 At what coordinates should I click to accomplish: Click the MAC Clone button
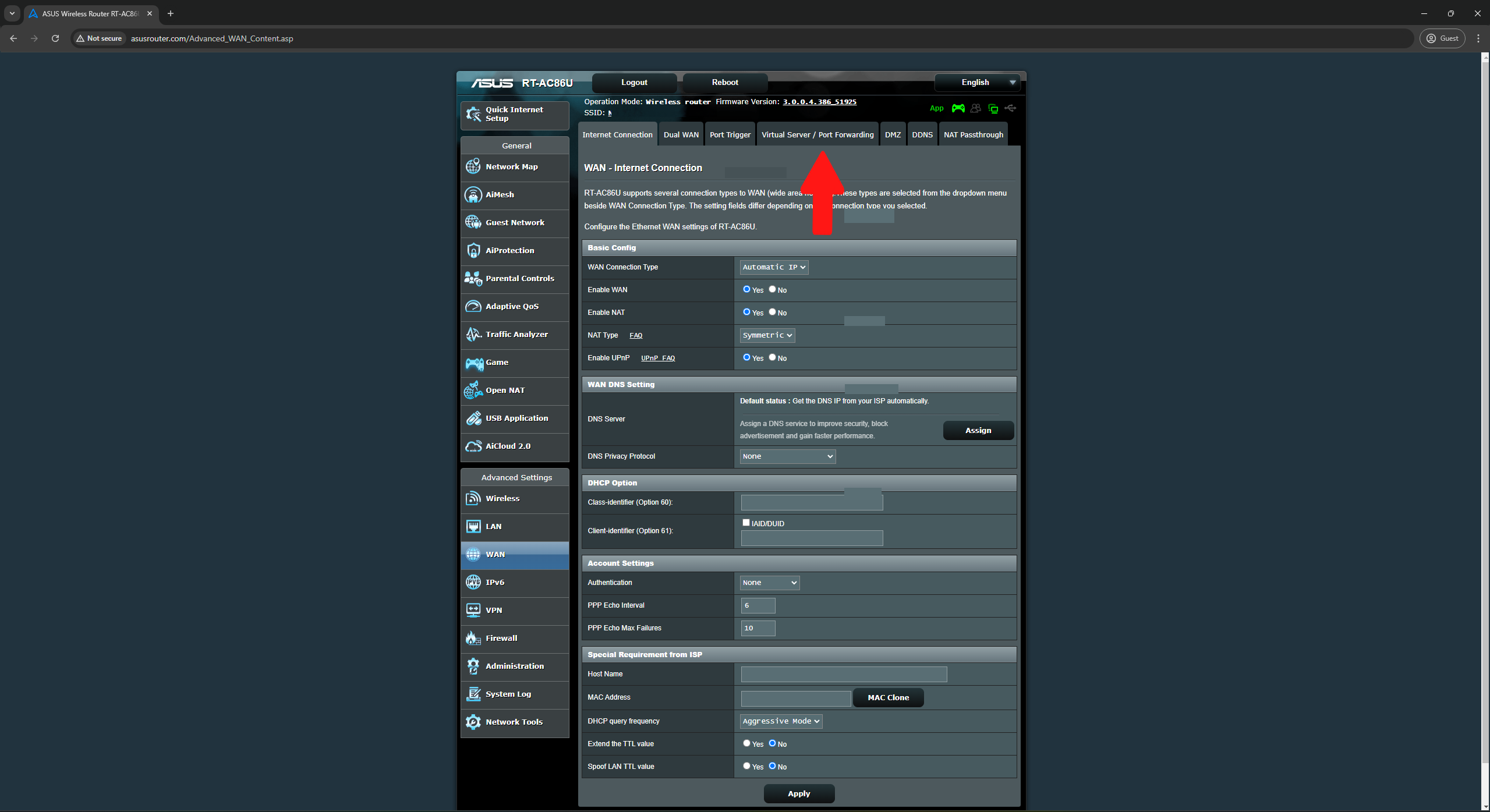click(x=888, y=698)
